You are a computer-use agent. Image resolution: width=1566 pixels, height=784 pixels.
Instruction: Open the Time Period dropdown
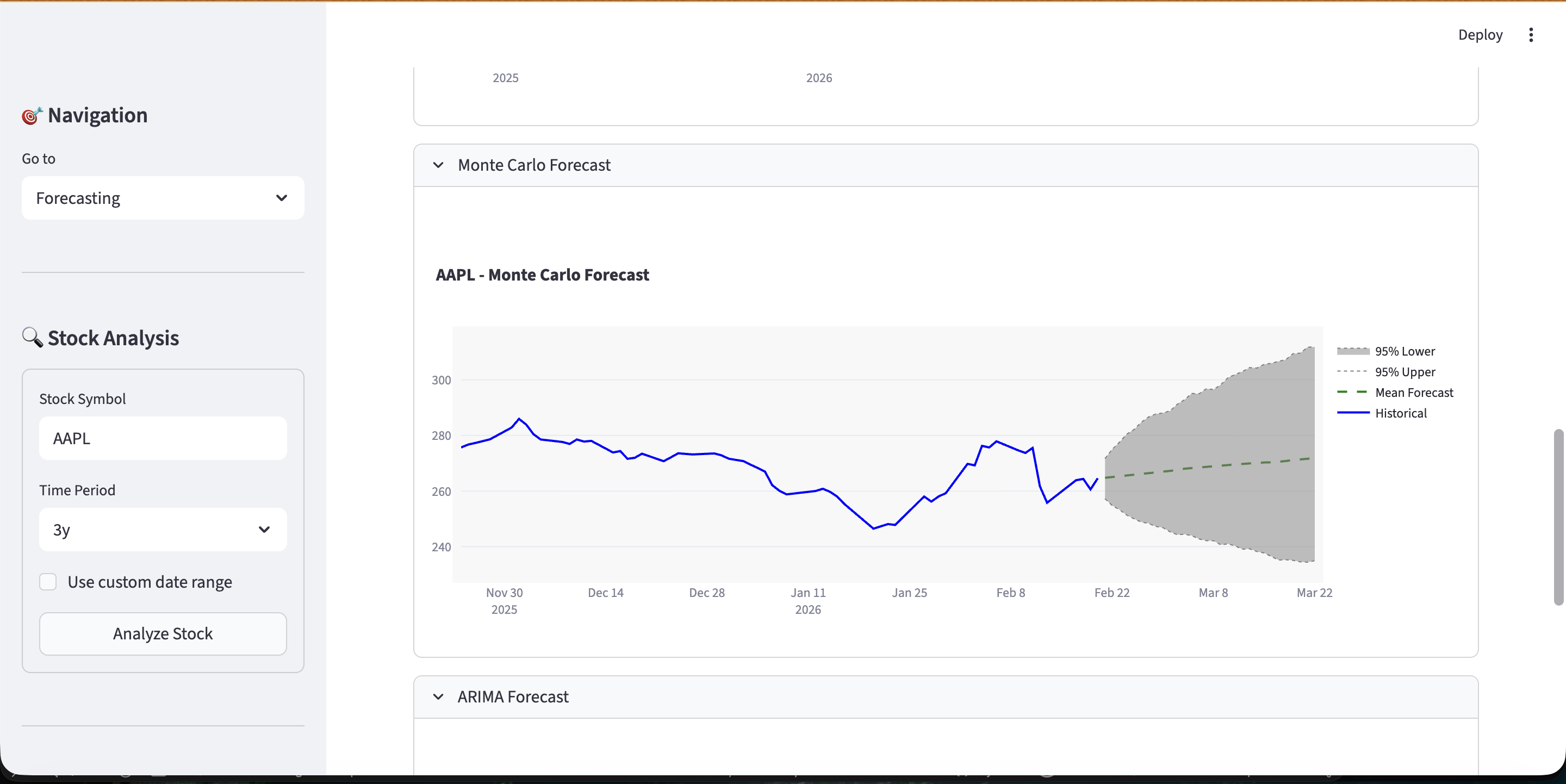163,530
